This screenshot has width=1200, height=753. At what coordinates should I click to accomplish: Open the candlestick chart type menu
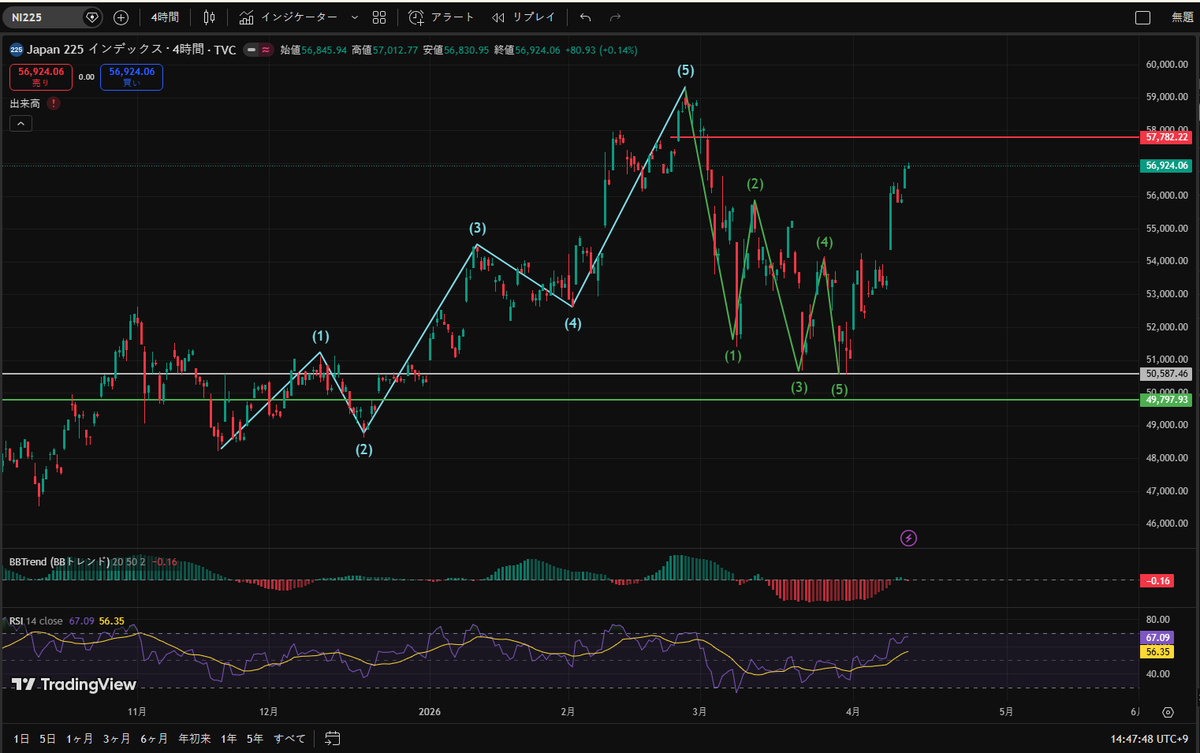click(209, 17)
